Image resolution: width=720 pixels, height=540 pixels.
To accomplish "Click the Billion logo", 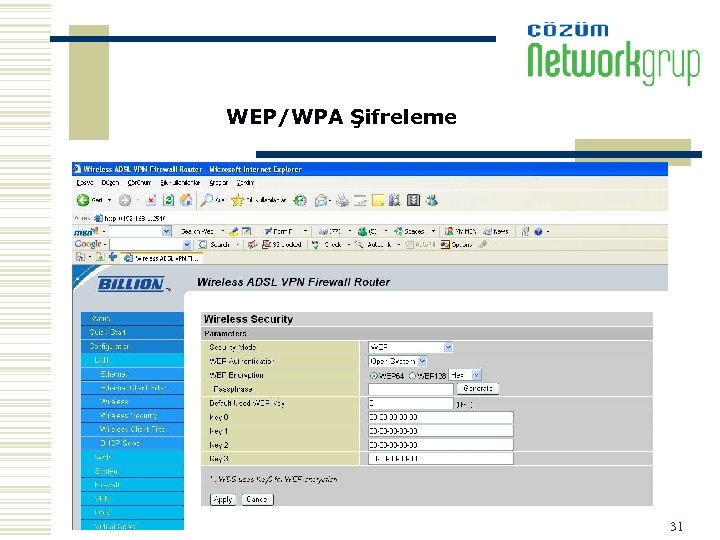I will [131, 284].
